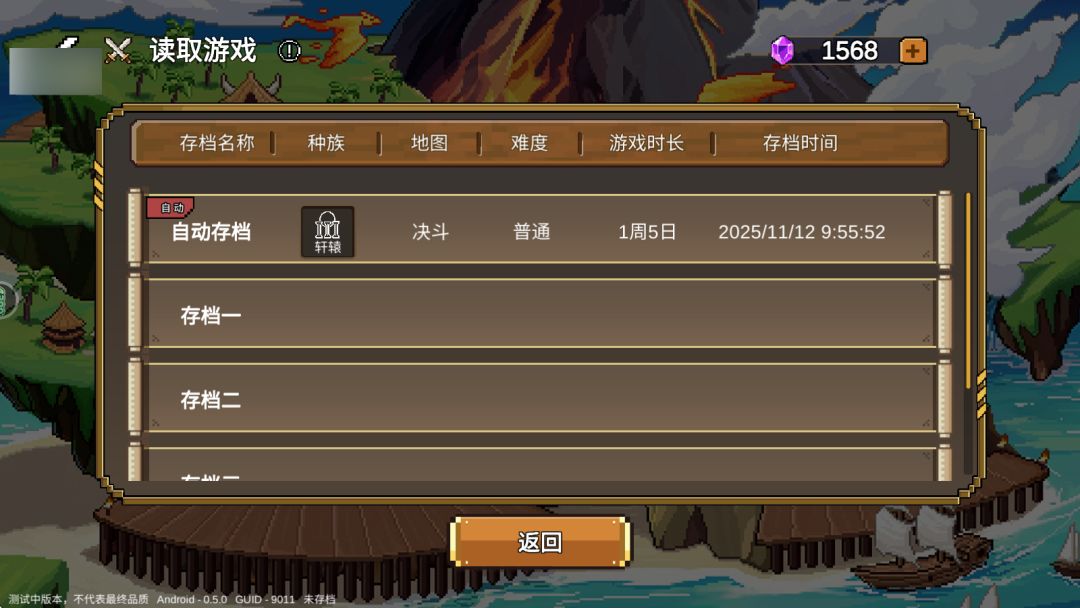Click the 1568 gem balance counter
The image size is (1080, 608).
(x=849, y=50)
